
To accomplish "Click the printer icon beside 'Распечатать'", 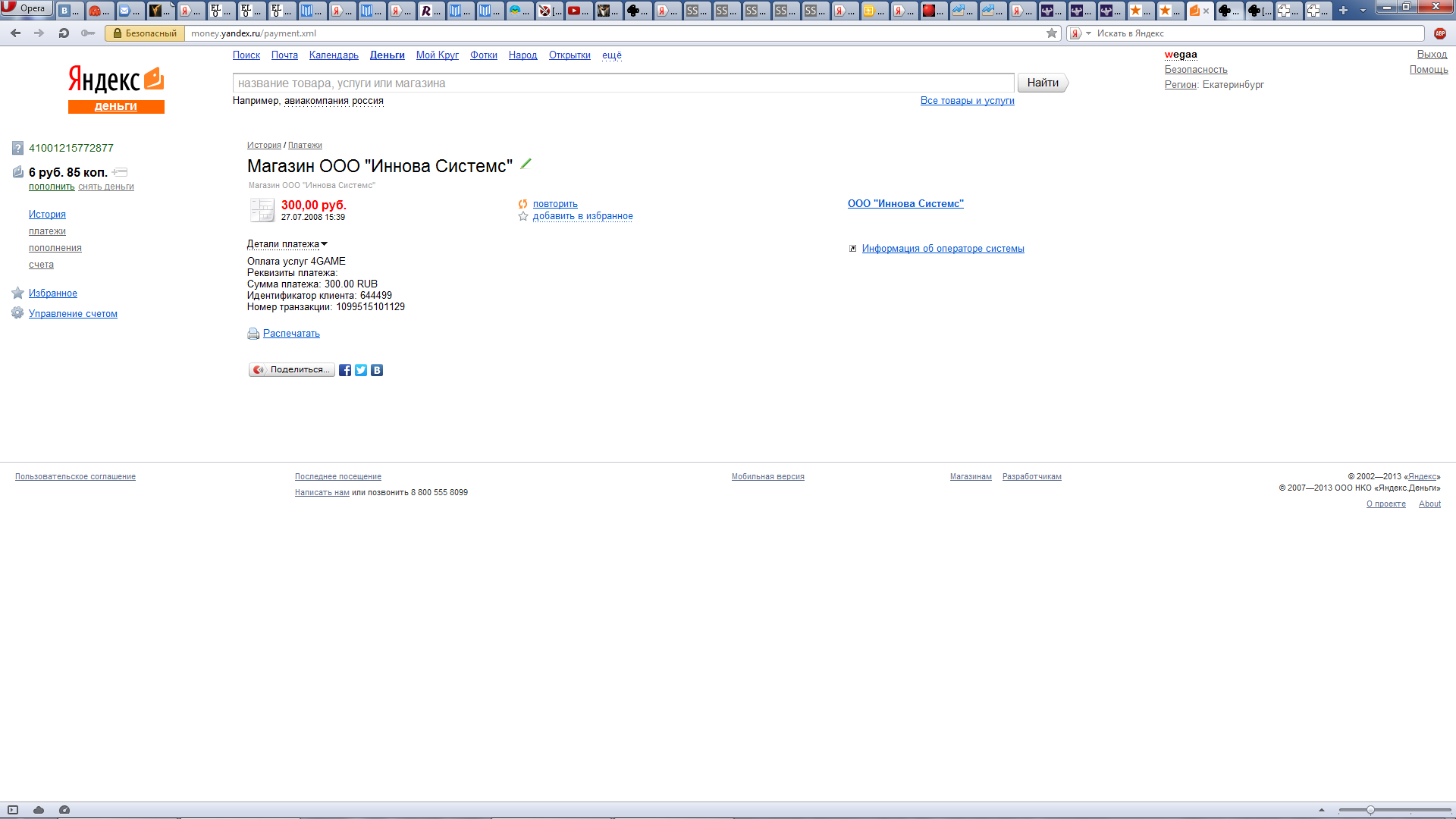I will 253,334.
